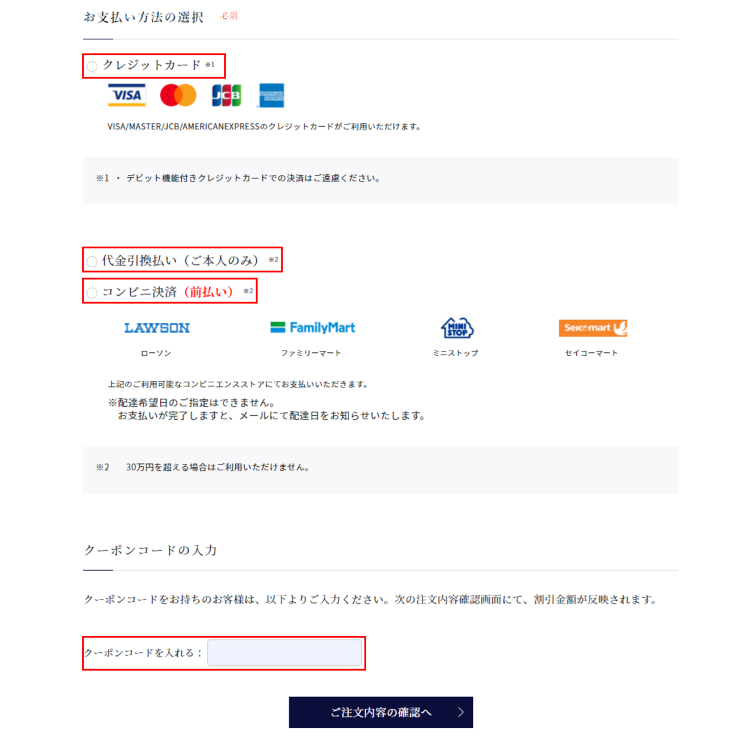Click the クレジットカード label text
The image size is (750, 737).
pos(152,65)
